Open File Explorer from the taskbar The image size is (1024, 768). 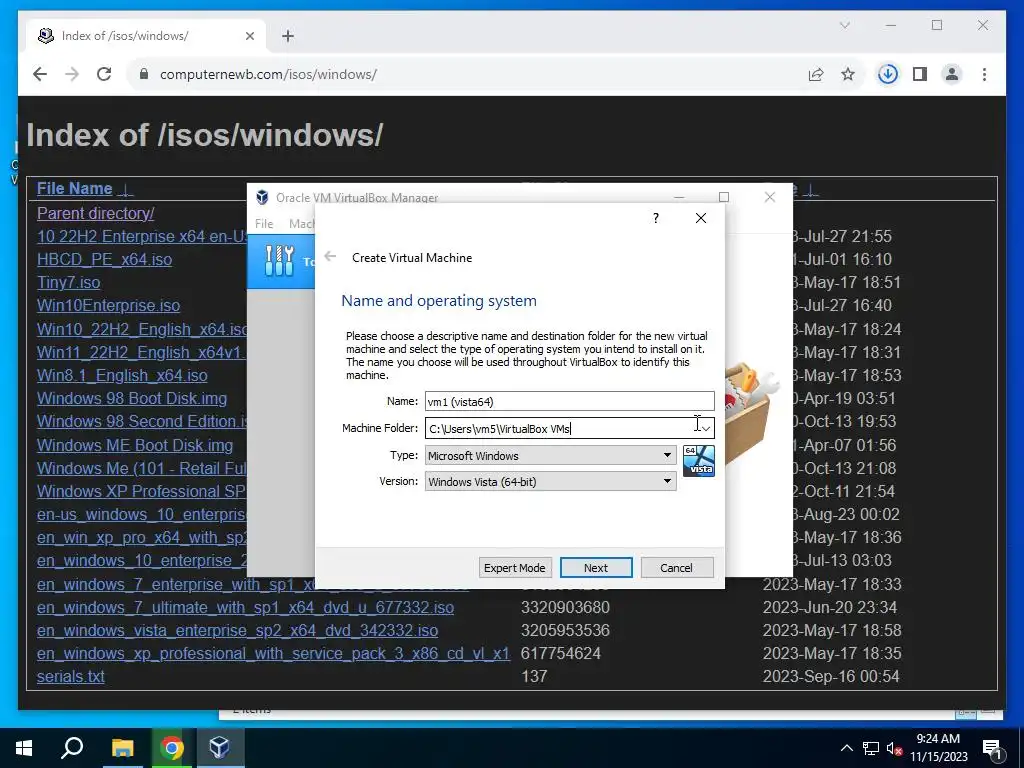tap(122, 748)
